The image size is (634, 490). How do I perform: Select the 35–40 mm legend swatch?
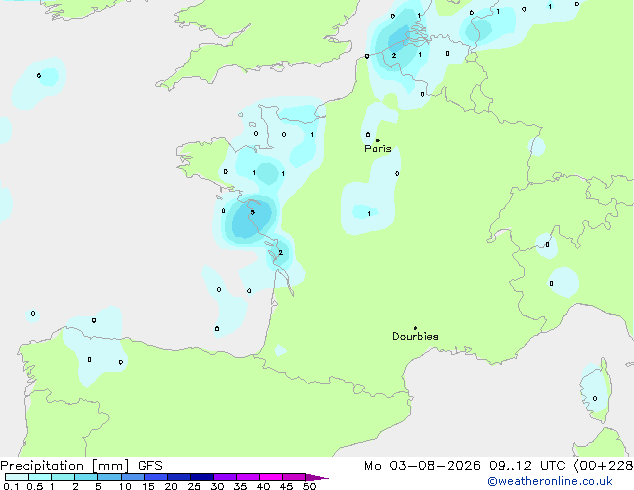click(x=248, y=477)
